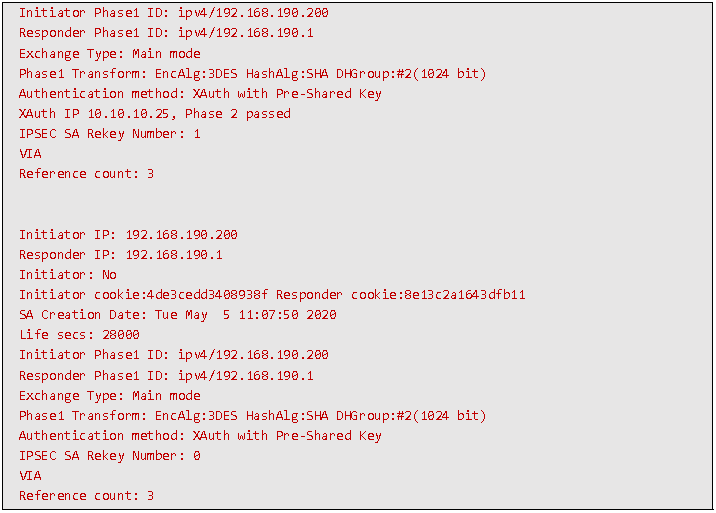This screenshot has height=513, width=716.
Task: Click the second Initiator Phase1 ID line
Action: (x=174, y=355)
